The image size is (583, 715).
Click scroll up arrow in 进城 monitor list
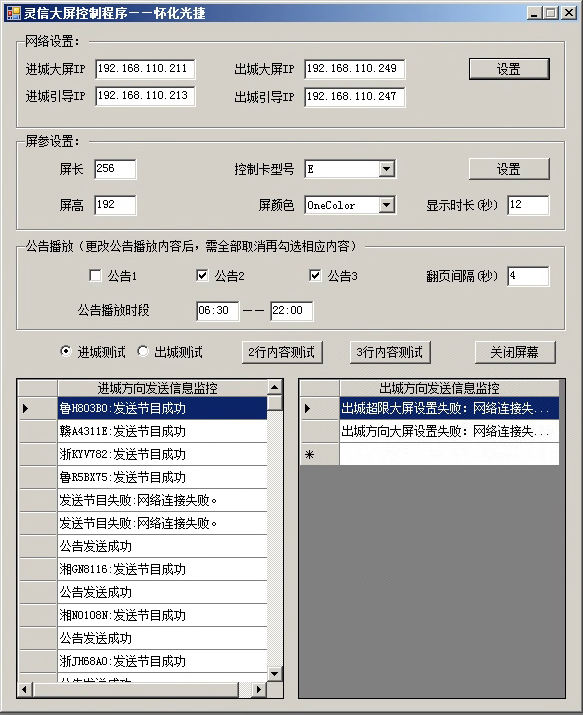tap(274, 388)
